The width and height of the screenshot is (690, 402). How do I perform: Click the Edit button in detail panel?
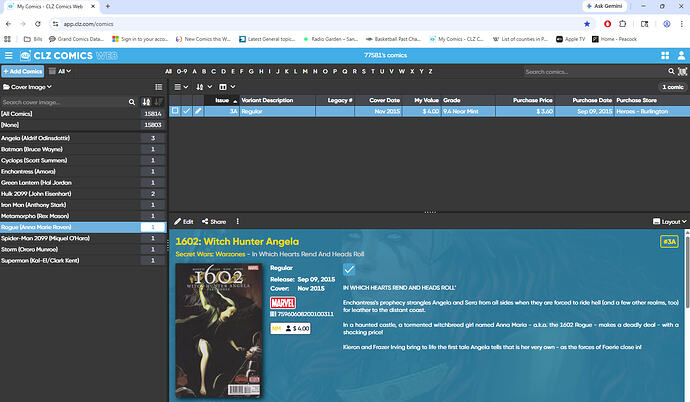pyautogui.click(x=184, y=222)
